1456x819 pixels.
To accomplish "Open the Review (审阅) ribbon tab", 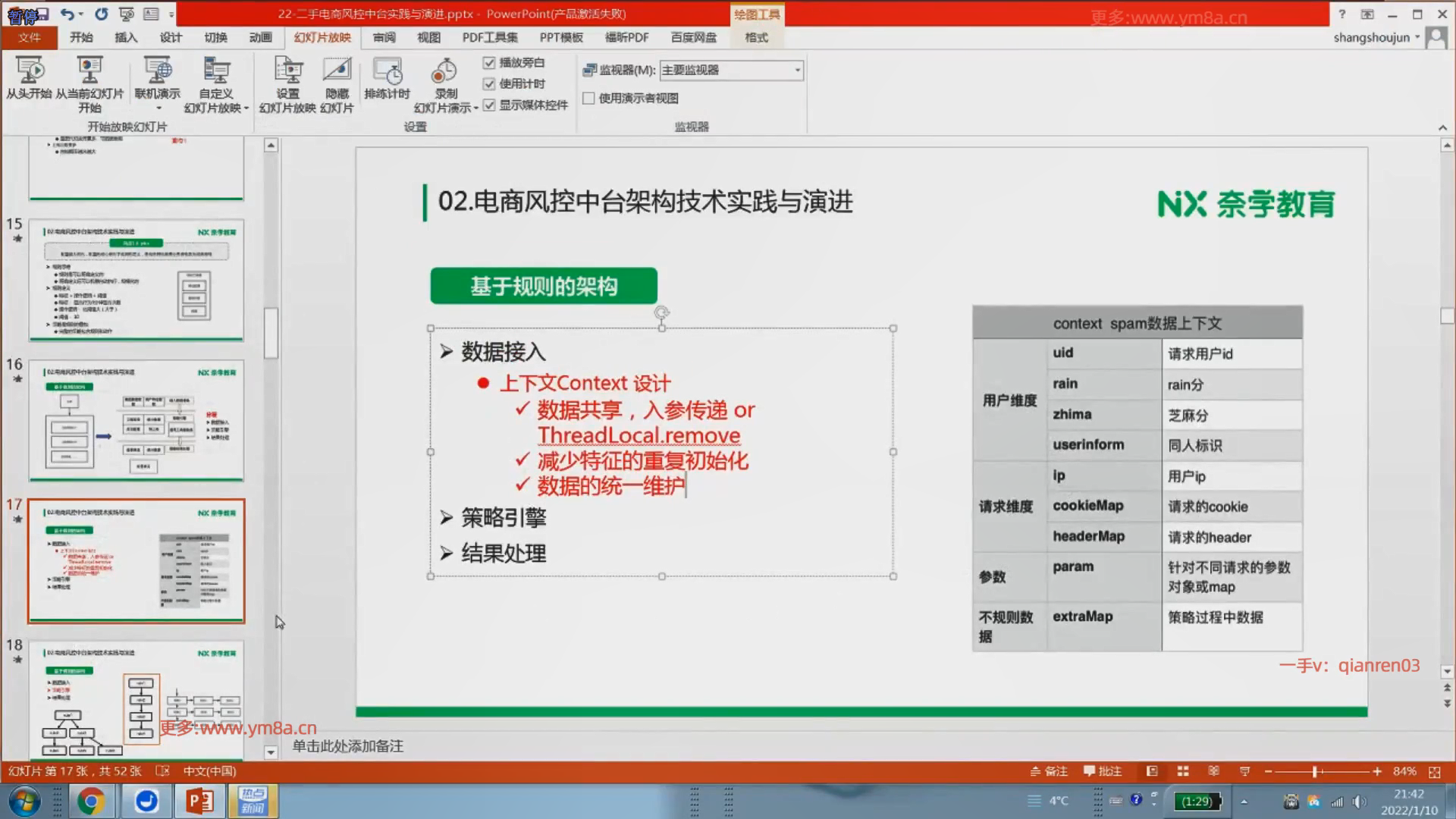I will click(x=384, y=37).
